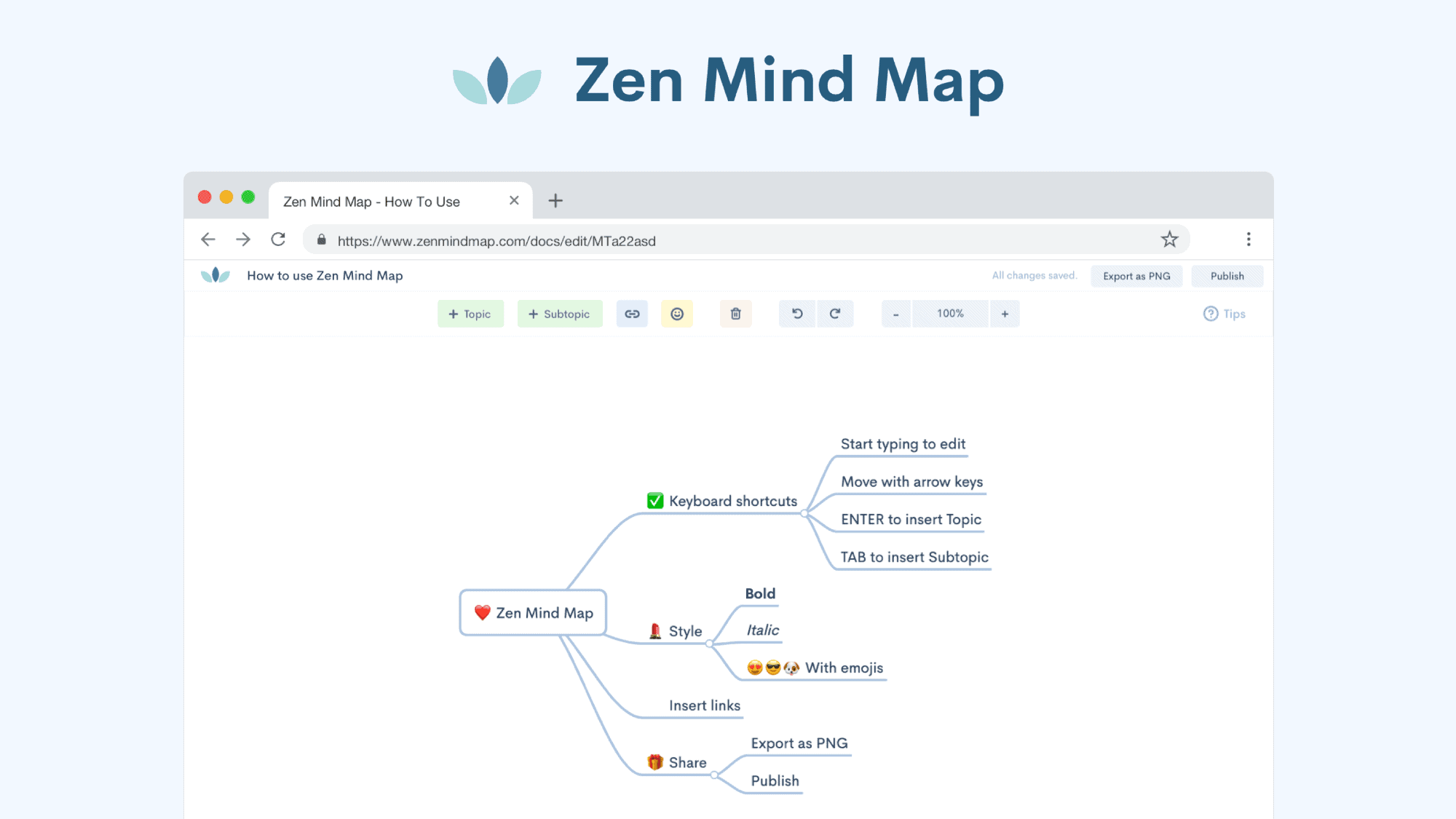This screenshot has height=819, width=1456.
Task: Click the Export as PNG header button
Action: tap(1136, 276)
